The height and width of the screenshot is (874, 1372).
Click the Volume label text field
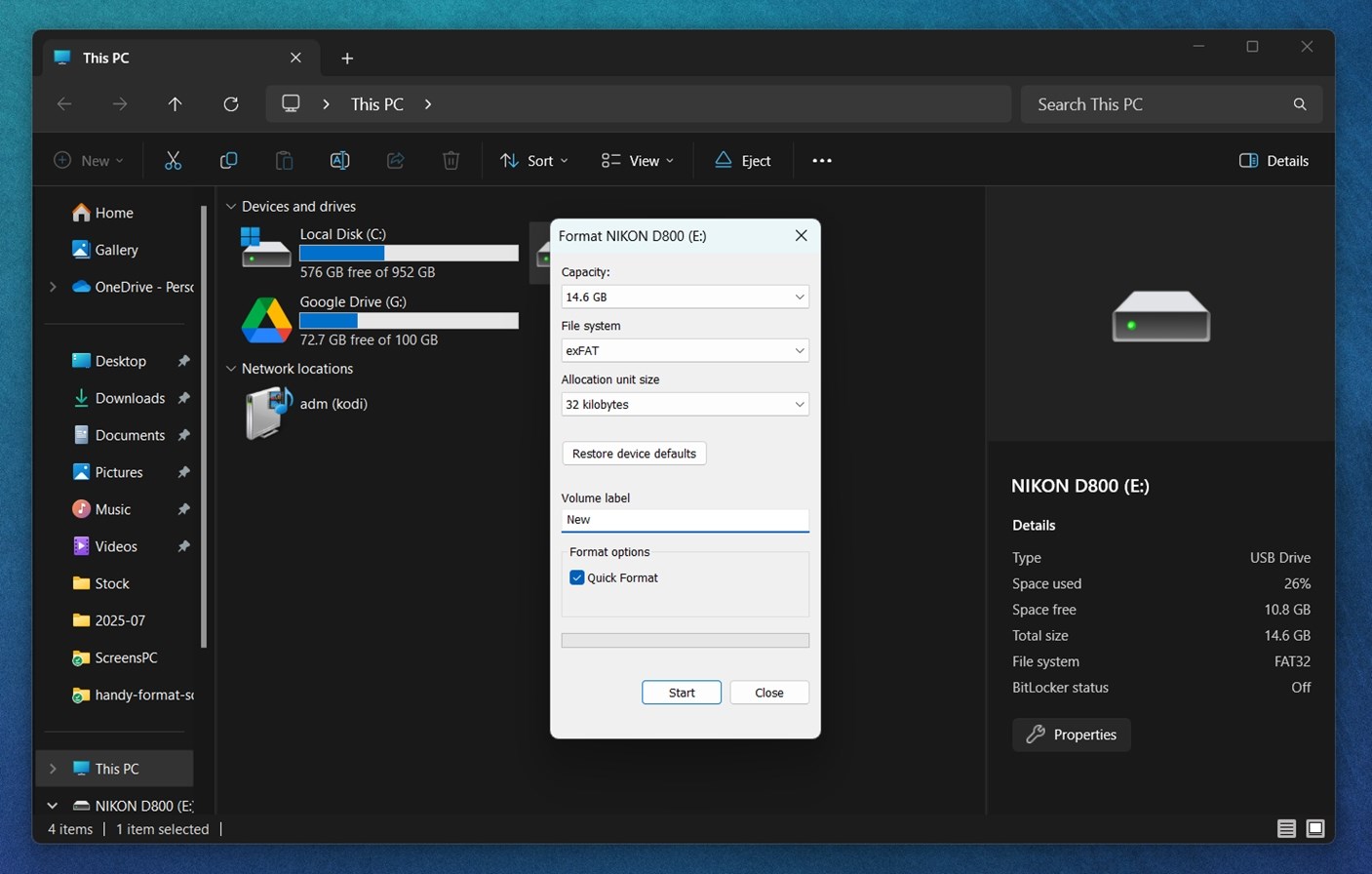point(685,520)
